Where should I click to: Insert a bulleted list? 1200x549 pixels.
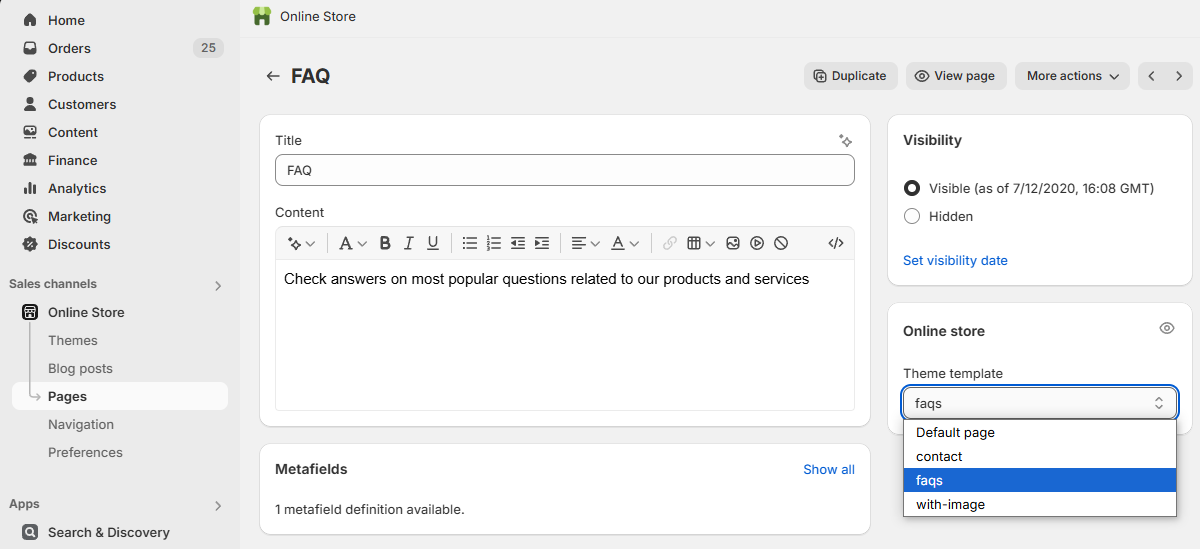[470, 243]
